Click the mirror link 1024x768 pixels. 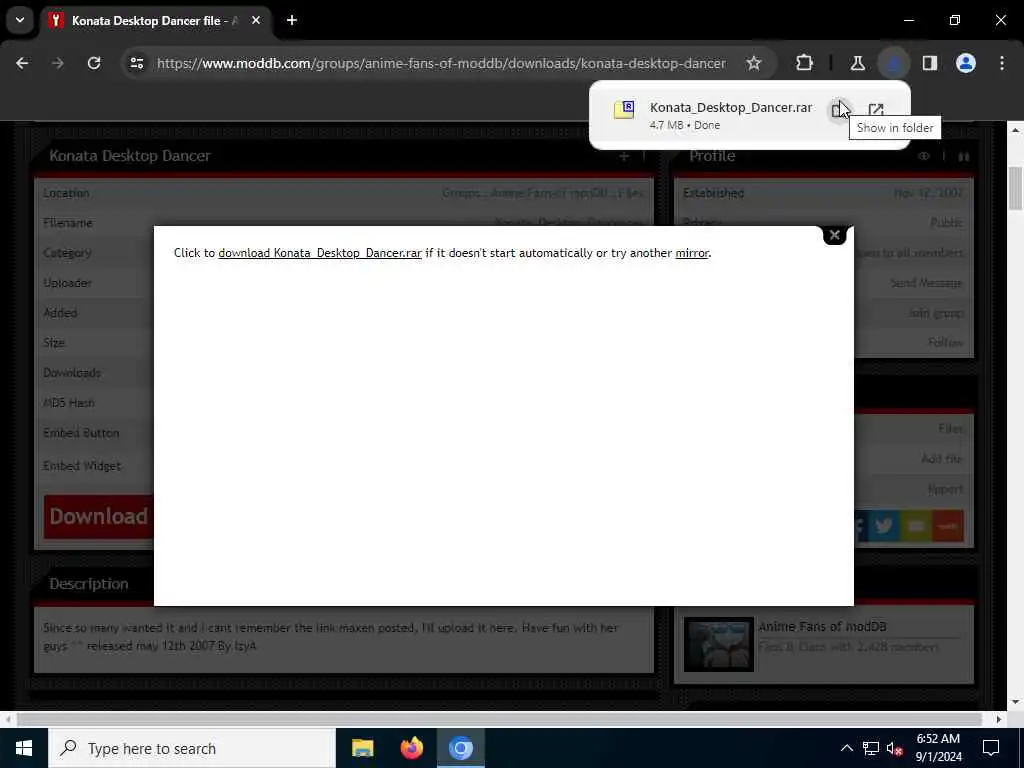click(692, 253)
